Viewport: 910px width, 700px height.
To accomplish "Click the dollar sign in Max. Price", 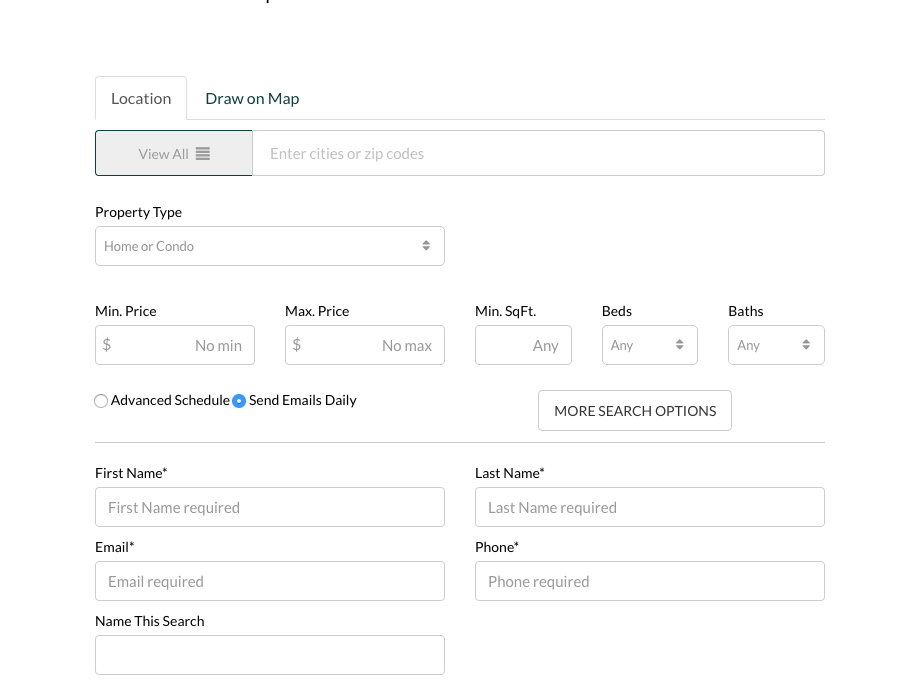I will (297, 345).
